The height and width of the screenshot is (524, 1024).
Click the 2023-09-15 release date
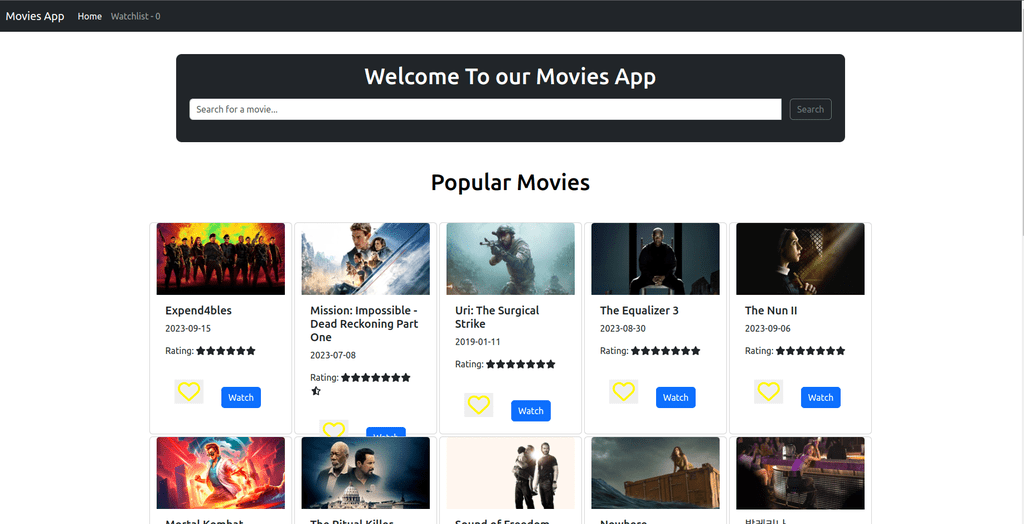point(188,329)
